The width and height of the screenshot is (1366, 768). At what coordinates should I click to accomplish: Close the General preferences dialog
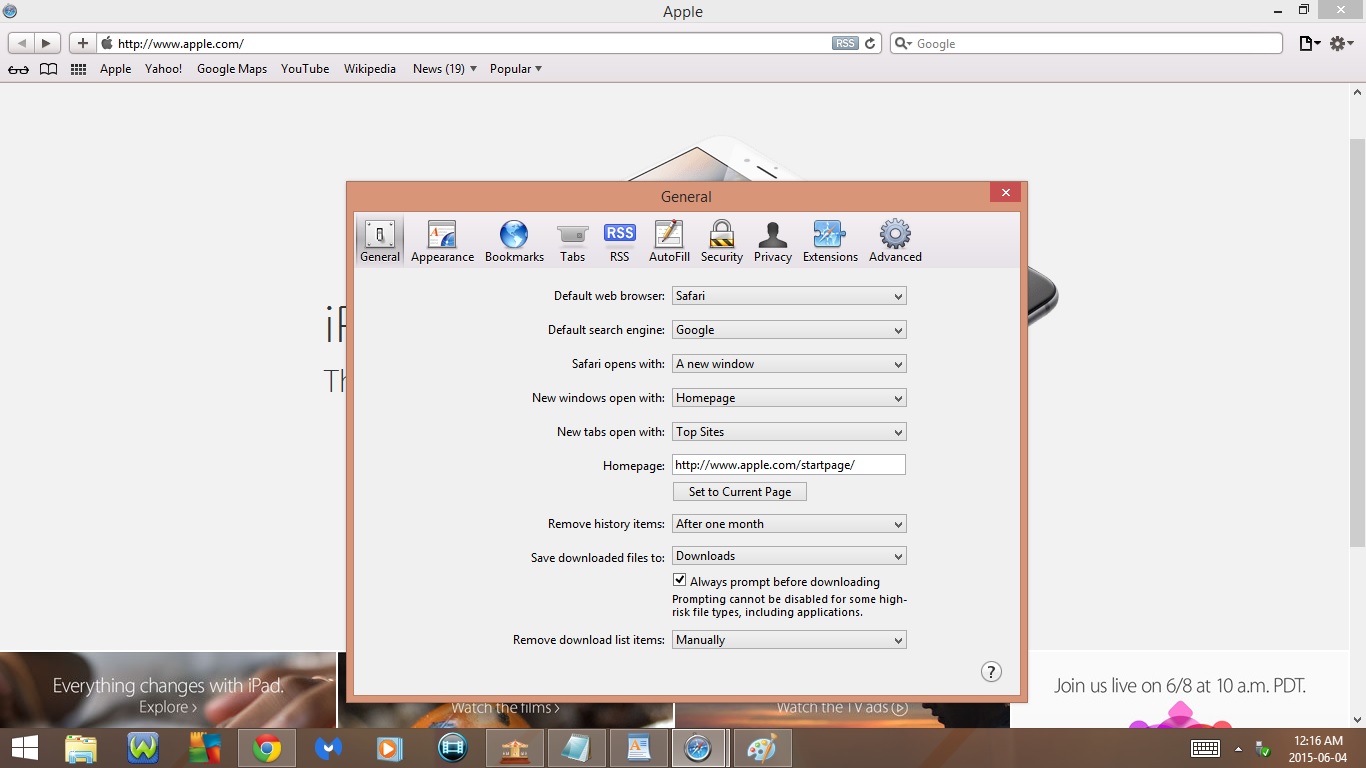[x=1006, y=193]
